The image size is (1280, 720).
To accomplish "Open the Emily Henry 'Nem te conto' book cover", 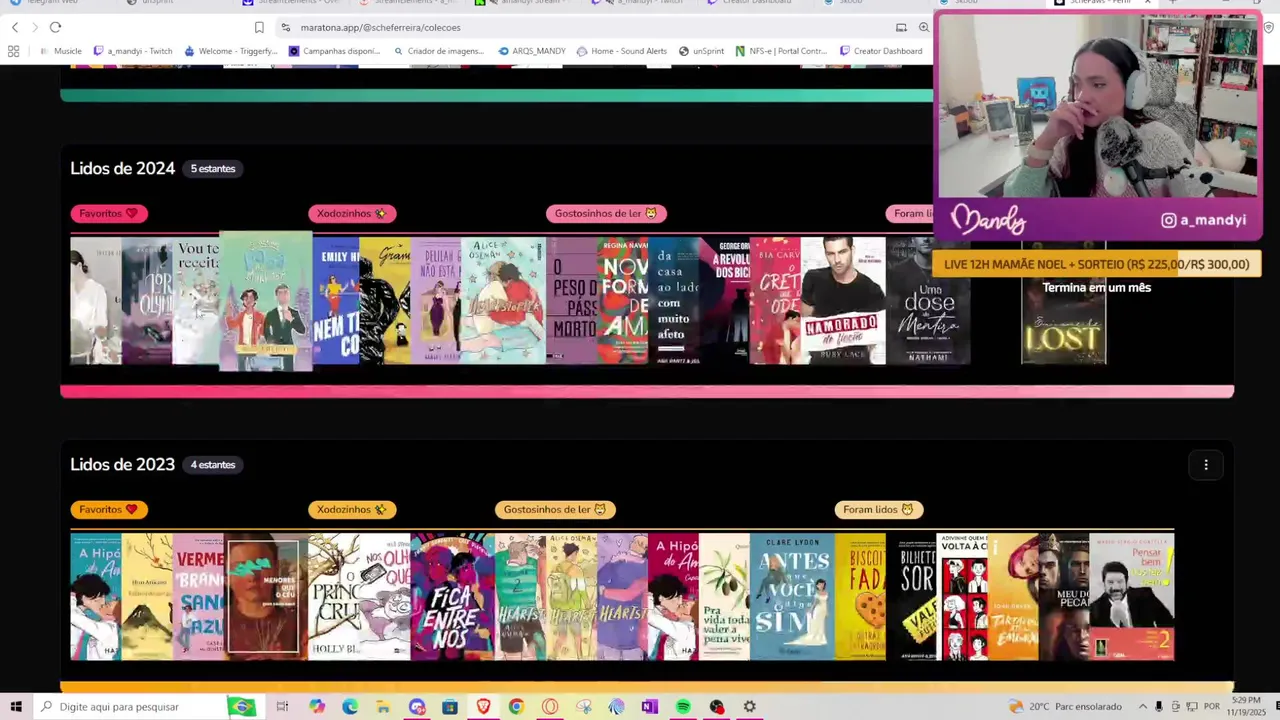I will [x=336, y=300].
